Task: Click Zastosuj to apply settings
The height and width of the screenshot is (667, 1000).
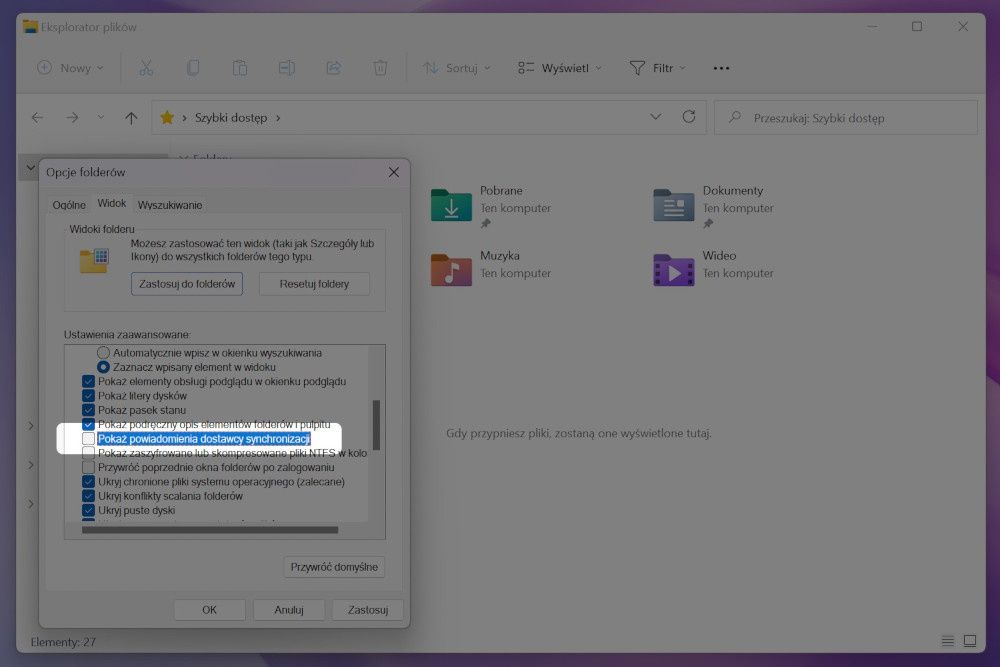Action: pos(368,610)
